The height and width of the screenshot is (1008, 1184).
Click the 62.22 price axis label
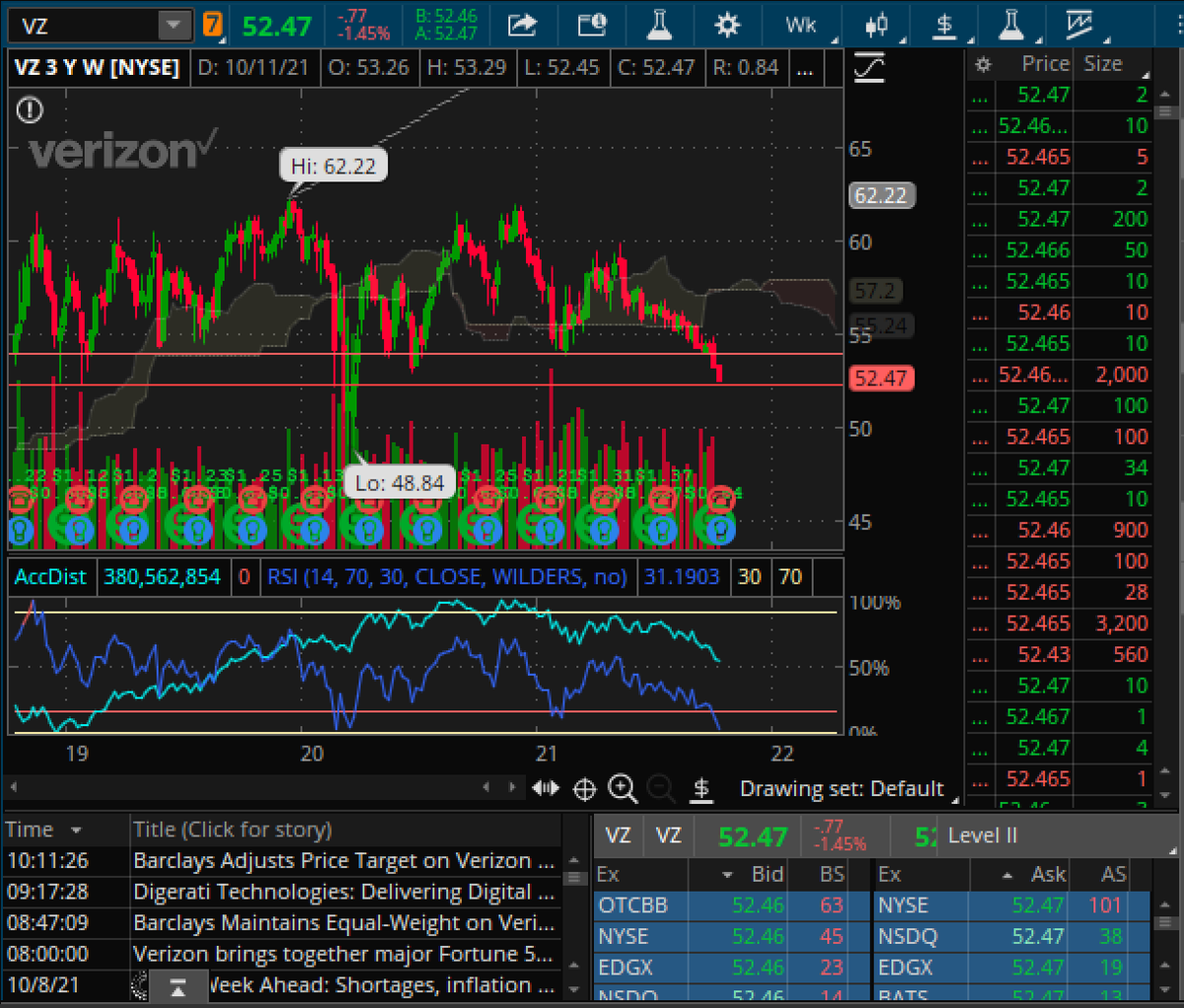[x=881, y=195]
